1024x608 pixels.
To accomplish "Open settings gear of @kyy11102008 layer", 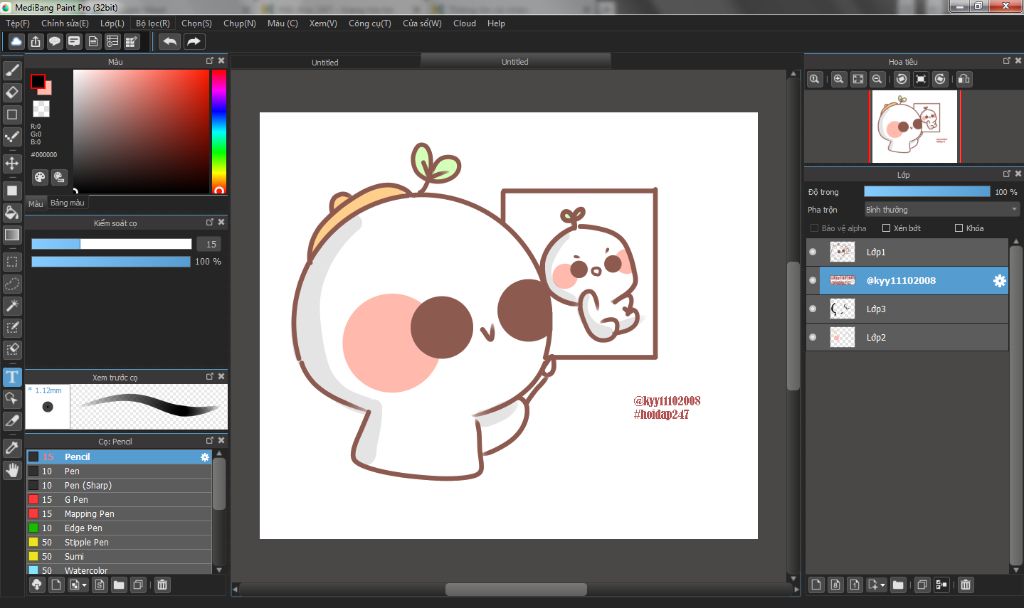I will pos(999,281).
